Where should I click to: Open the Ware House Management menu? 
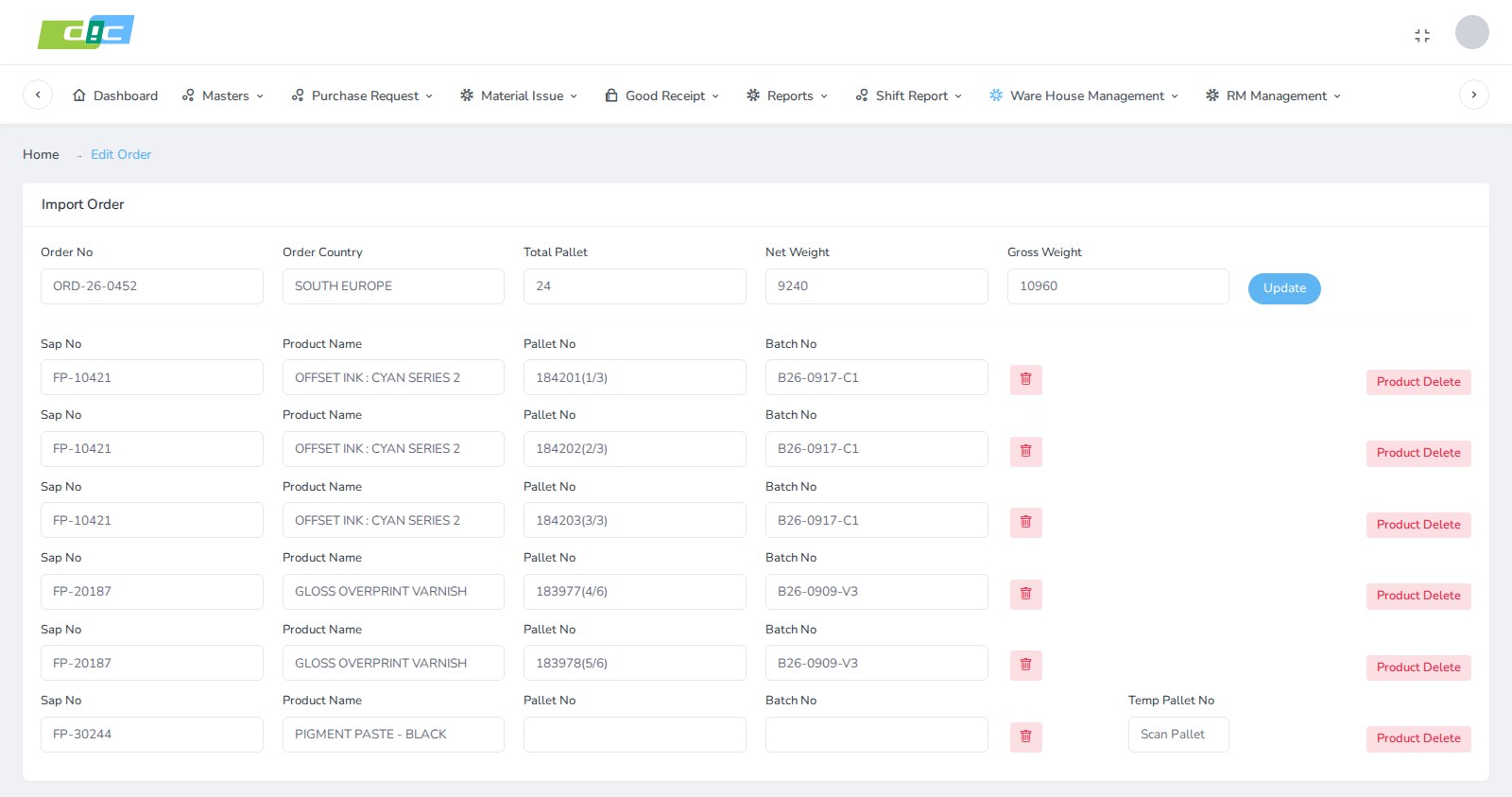[x=1084, y=95]
